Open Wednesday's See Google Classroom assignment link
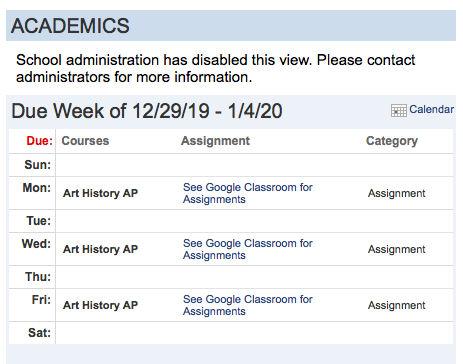 (x=248, y=249)
